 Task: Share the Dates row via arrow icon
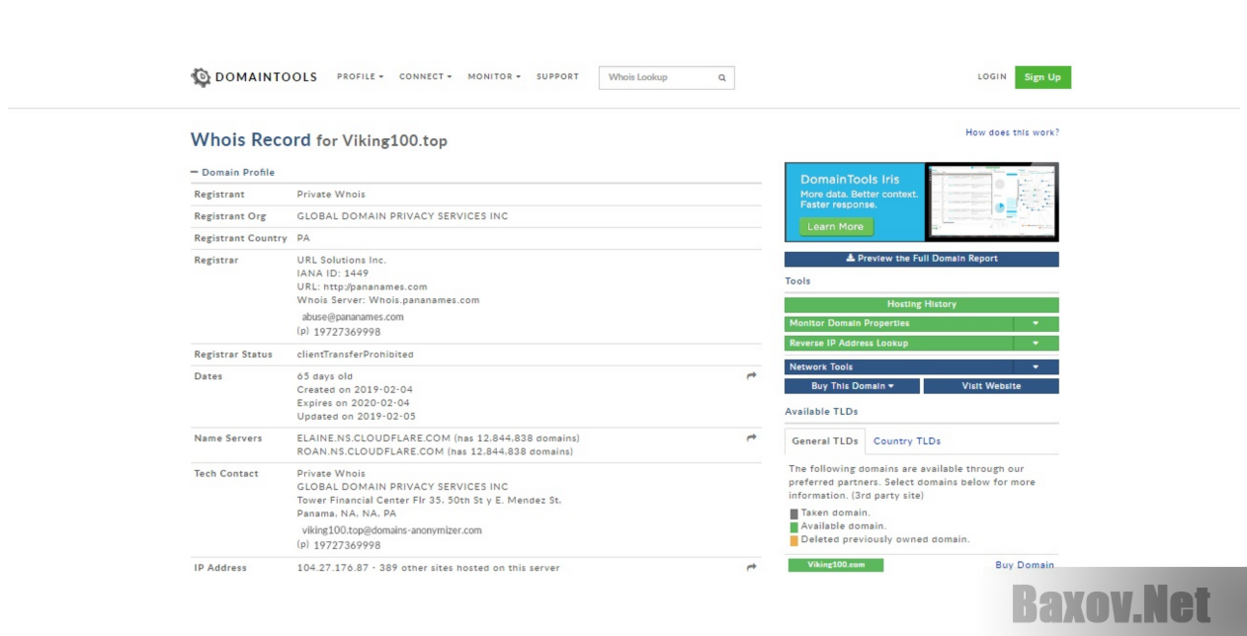click(x=751, y=376)
